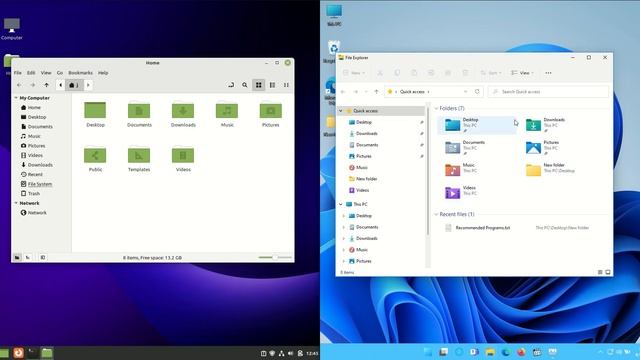Go back in the Home file manager
640x360 pixels.
(19, 85)
